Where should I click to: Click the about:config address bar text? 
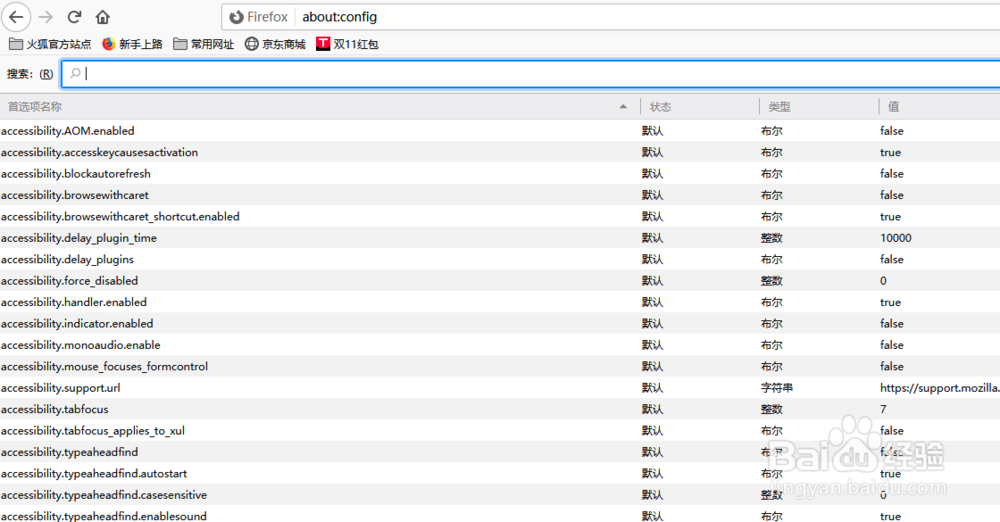(339, 17)
